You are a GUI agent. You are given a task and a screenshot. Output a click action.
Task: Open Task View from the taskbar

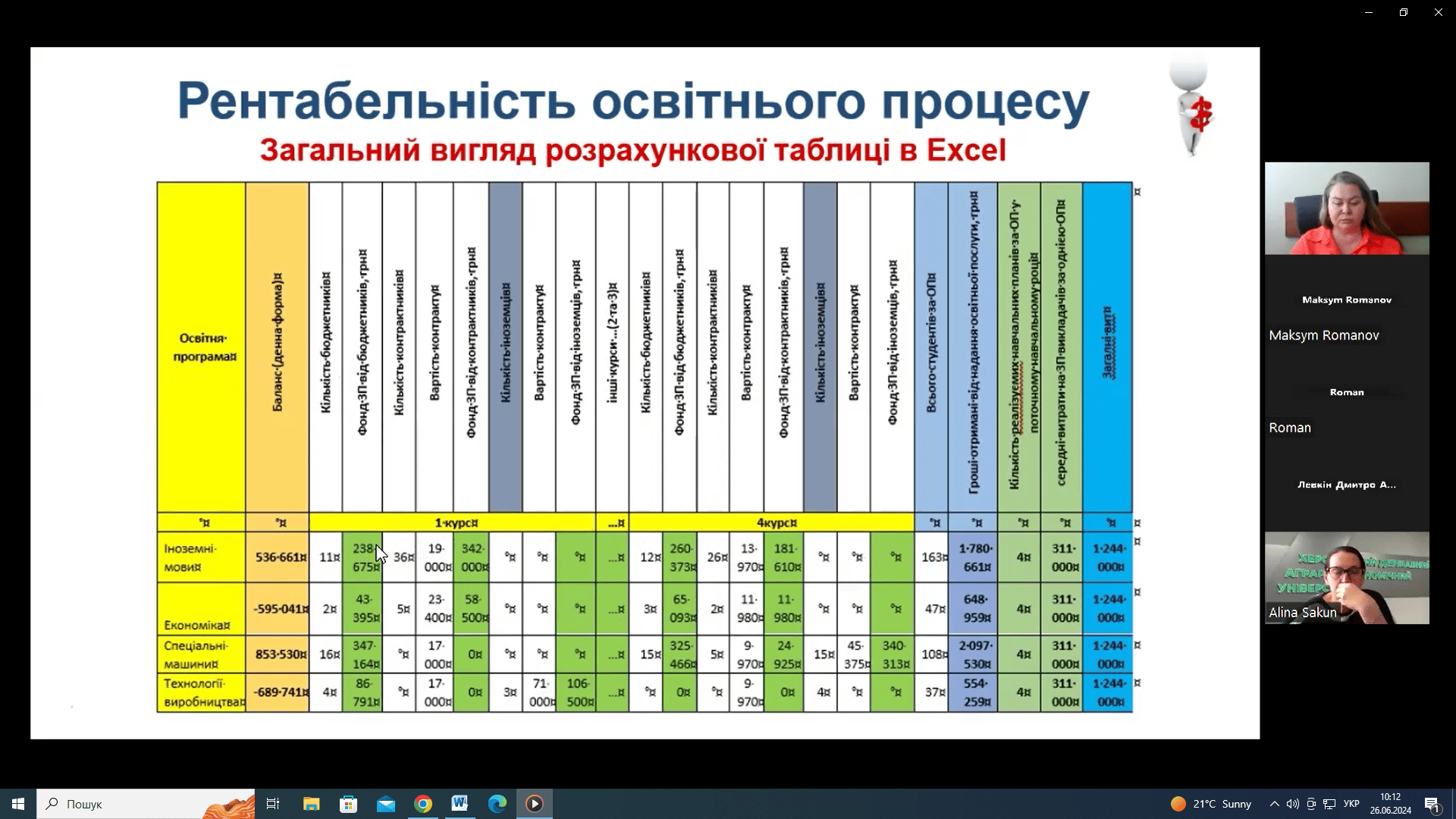pos(273,804)
